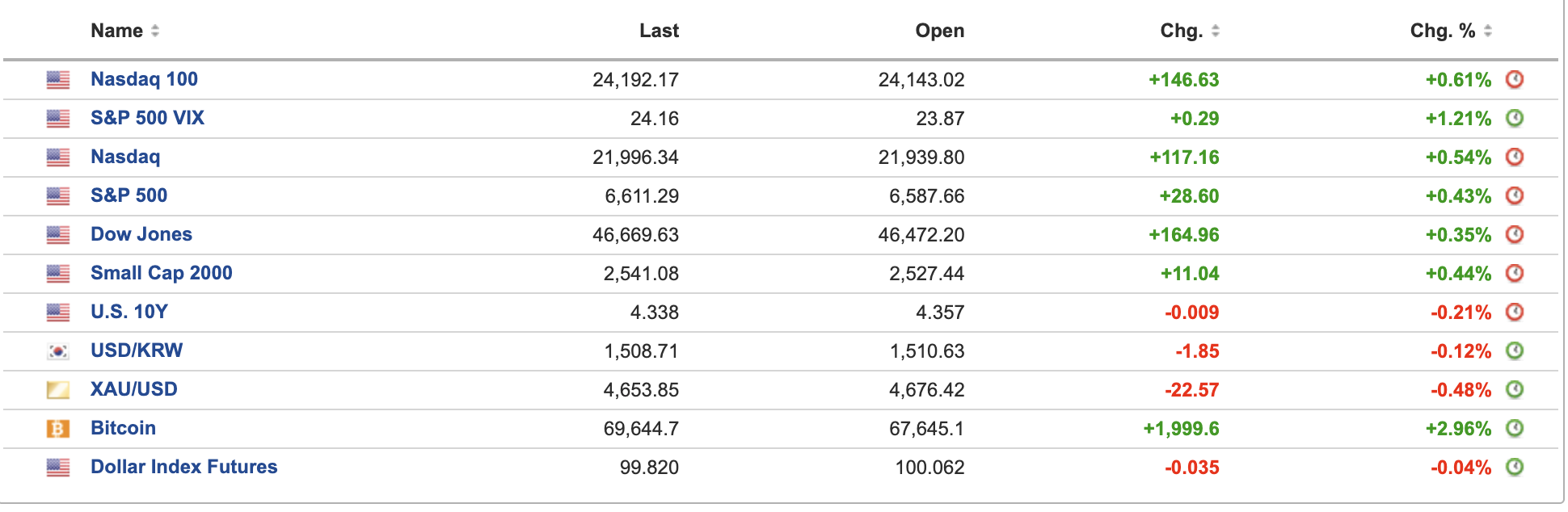Open the XAU/USD link

click(x=133, y=389)
